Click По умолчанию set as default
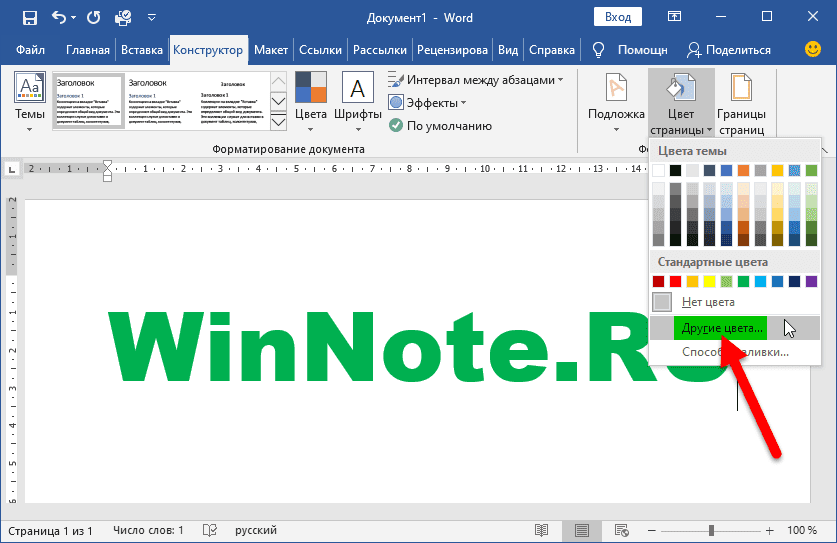 [440, 126]
